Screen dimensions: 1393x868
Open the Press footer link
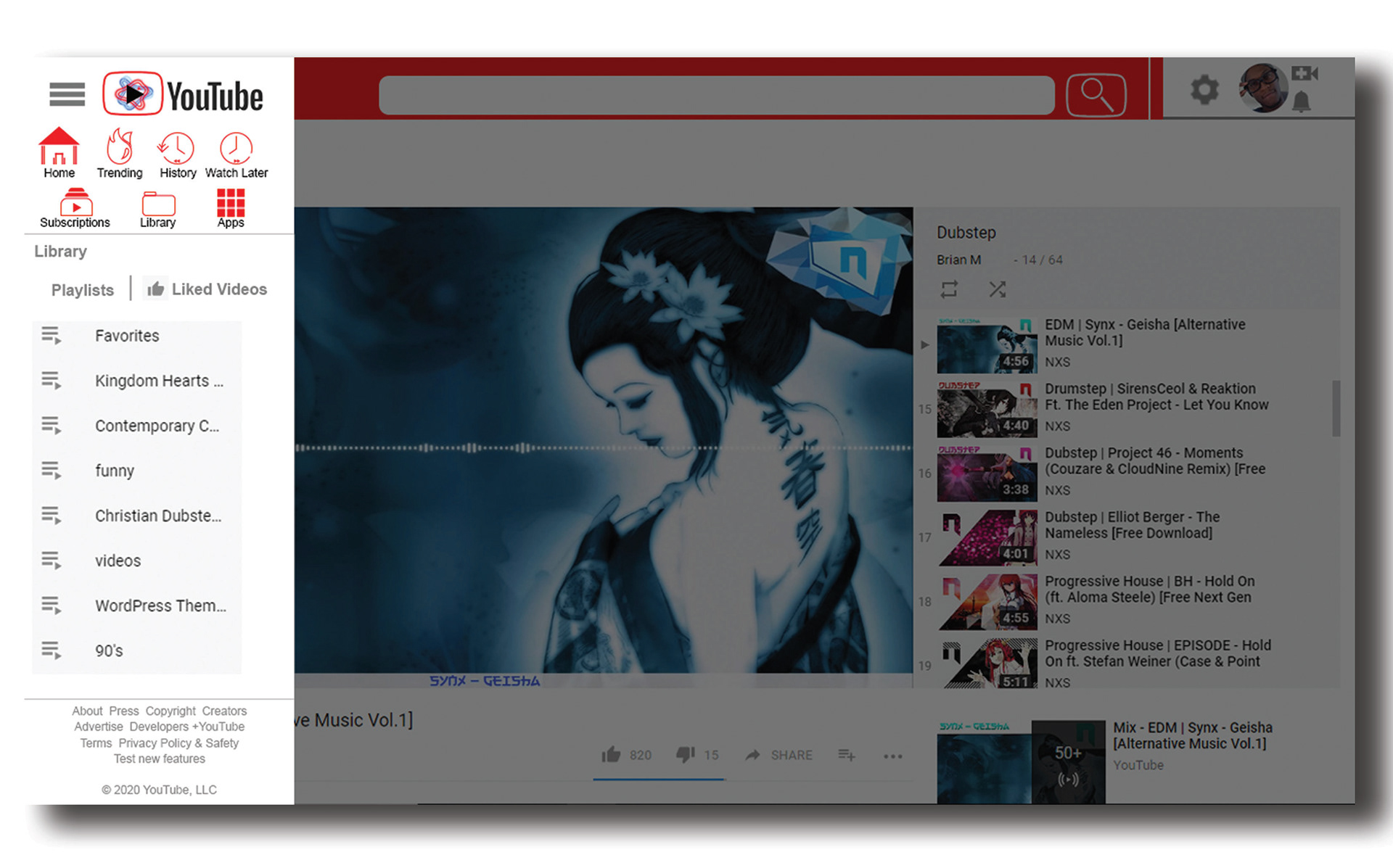(124, 711)
